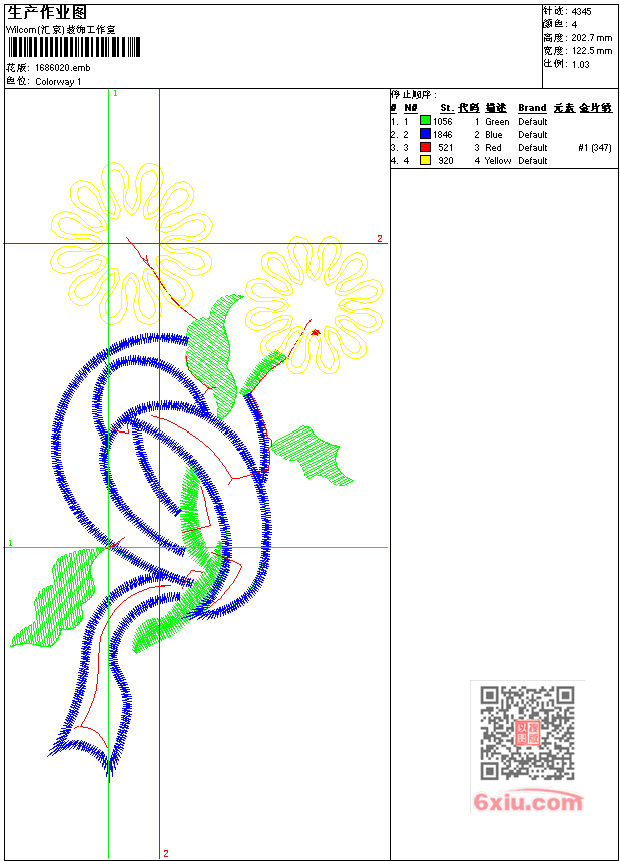Click the QR code image

[x=527, y=733]
